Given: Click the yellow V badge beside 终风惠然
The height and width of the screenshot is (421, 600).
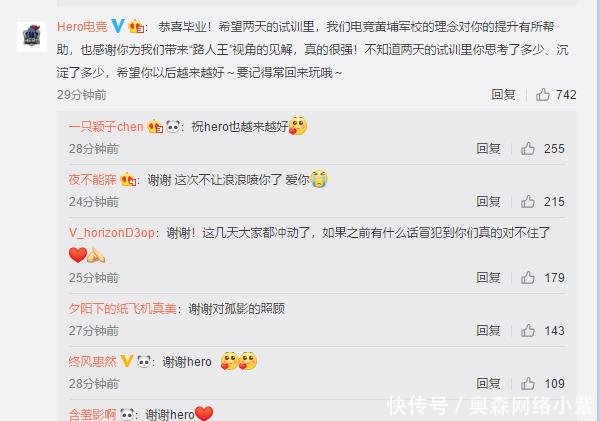Looking at the screenshot, I should 127,361.
